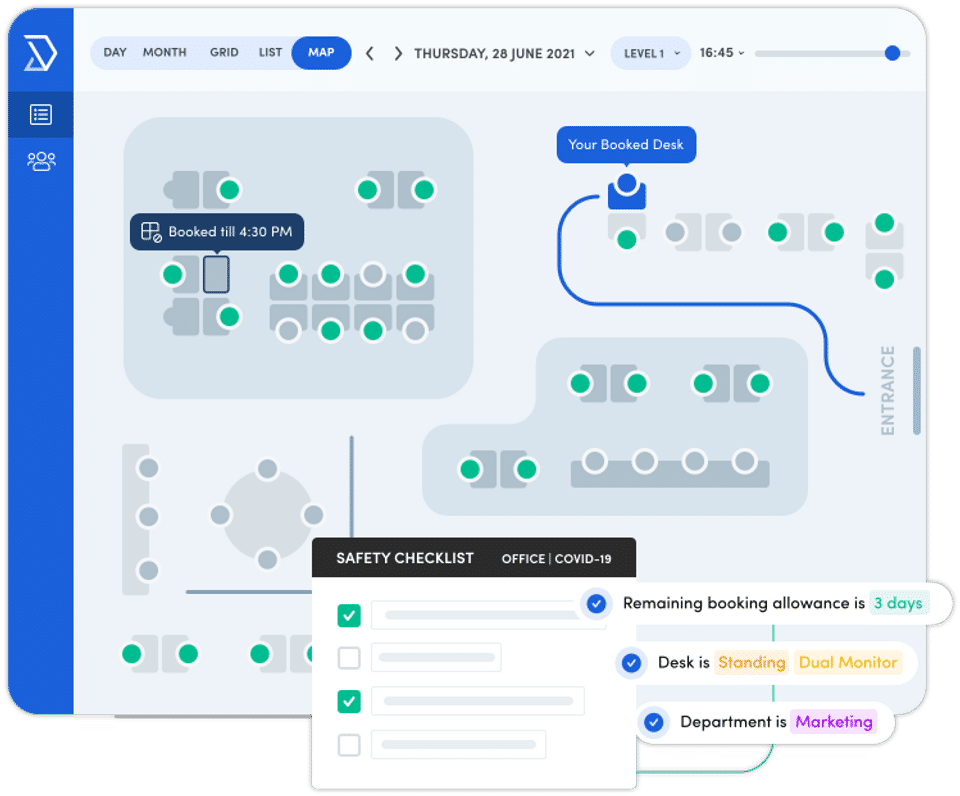The height and width of the screenshot is (796, 960).
Task: Select the bottom seat of the round table
Action: [x=267, y=559]
